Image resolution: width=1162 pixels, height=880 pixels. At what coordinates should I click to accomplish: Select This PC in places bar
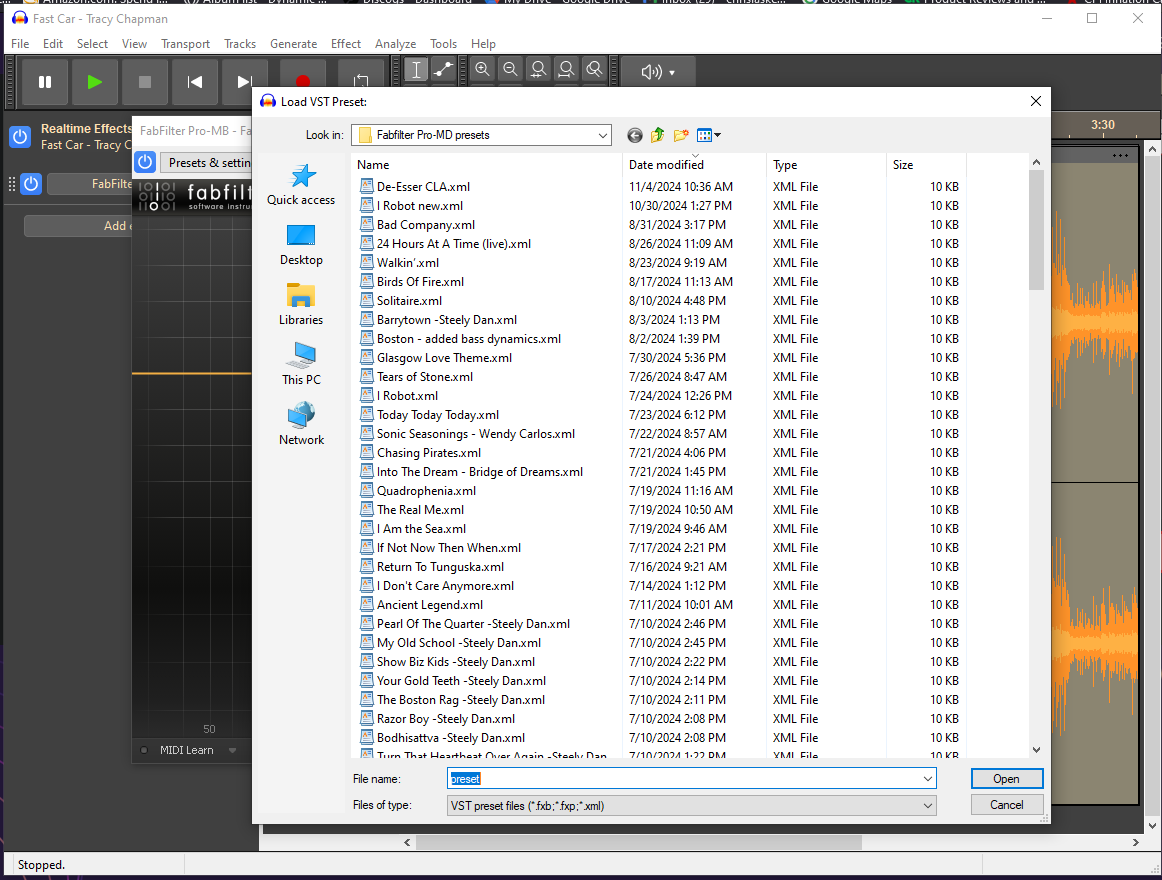tap(301, 364)
